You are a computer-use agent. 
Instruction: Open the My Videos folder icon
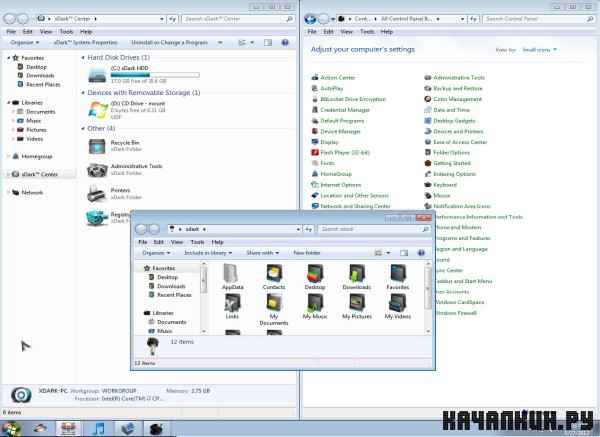click(398, 303)
